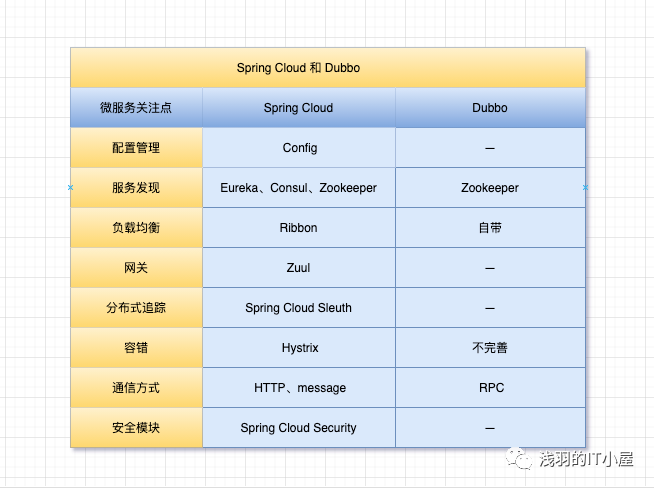Select the 'Spring Cloud Sleuth' cell
Viewport: 654px width, 488px height.
pos(299,308)
